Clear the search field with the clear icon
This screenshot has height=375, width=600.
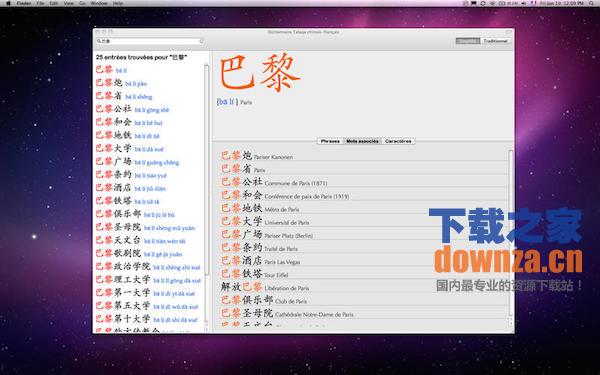pos(201,41)
